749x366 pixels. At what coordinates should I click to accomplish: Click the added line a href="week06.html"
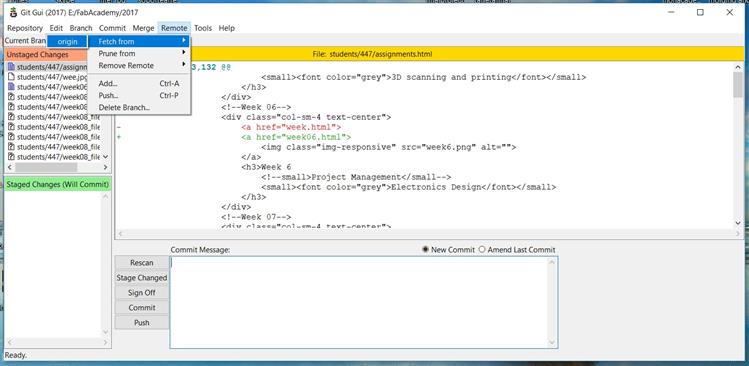click(296, 137)
